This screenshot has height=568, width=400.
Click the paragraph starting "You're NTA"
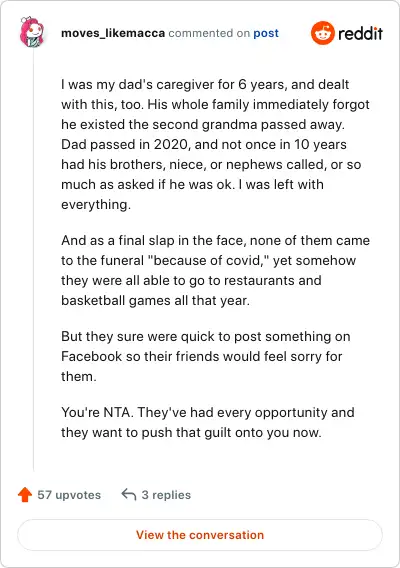(208, 422)
